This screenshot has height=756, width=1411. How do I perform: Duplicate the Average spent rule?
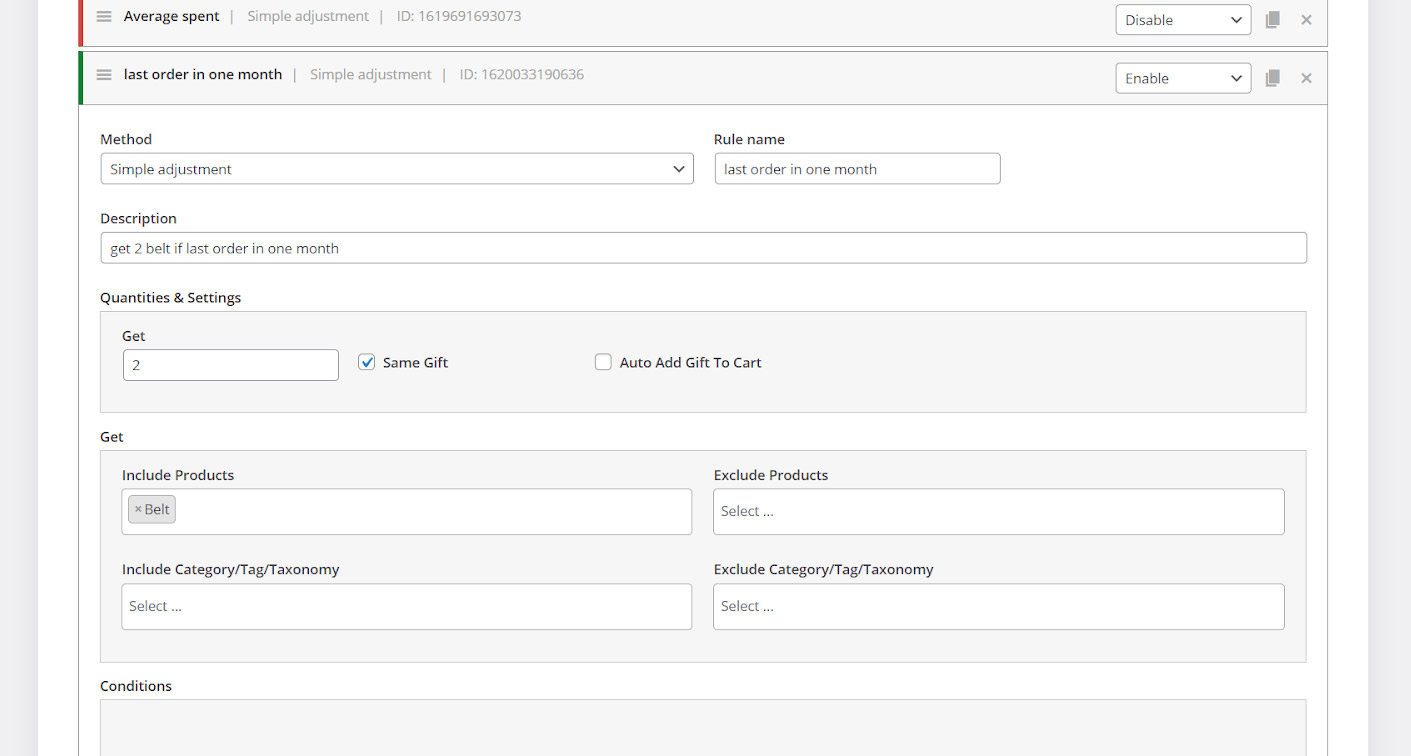[x=1272, y=20]
